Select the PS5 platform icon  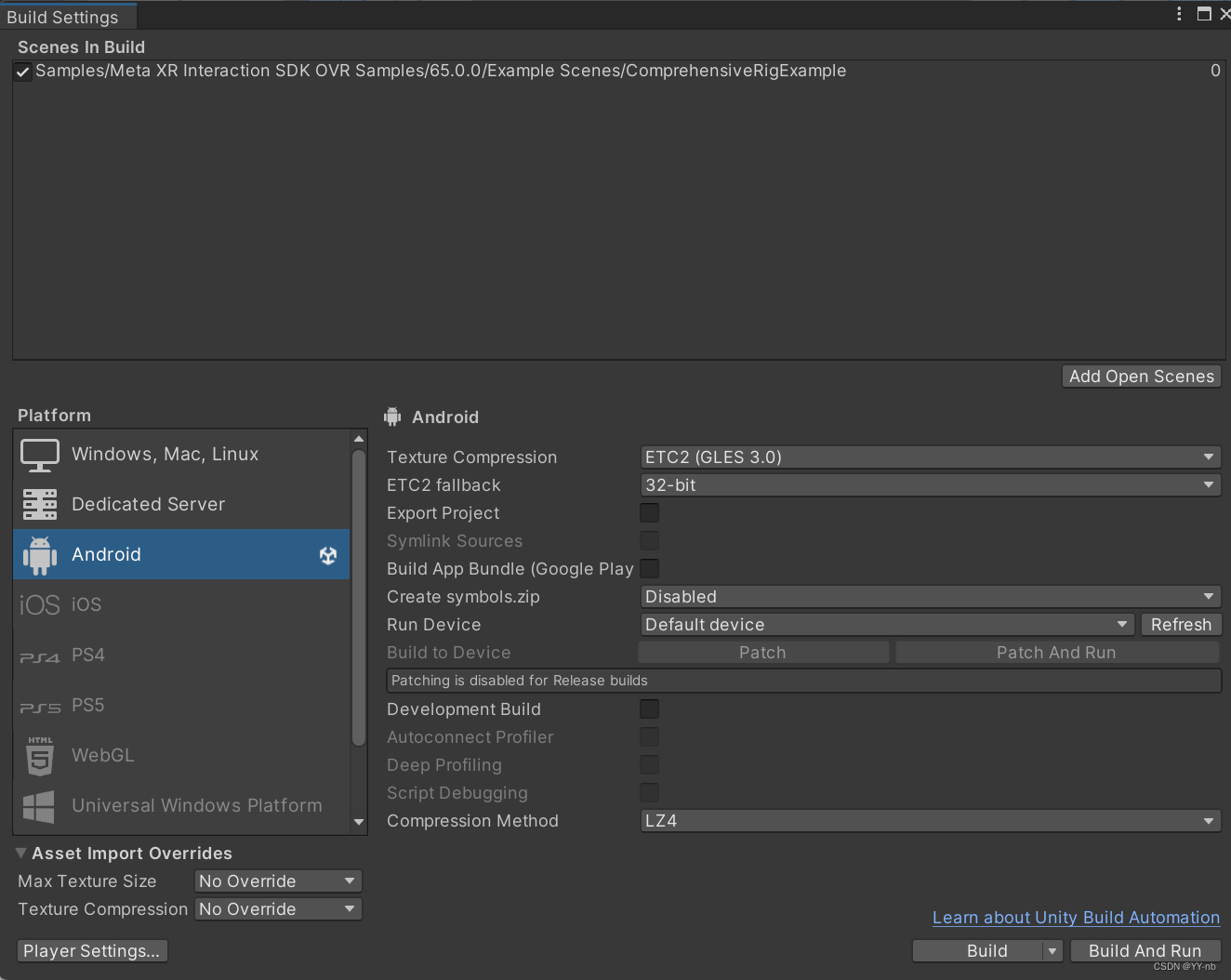click(39, 705)
